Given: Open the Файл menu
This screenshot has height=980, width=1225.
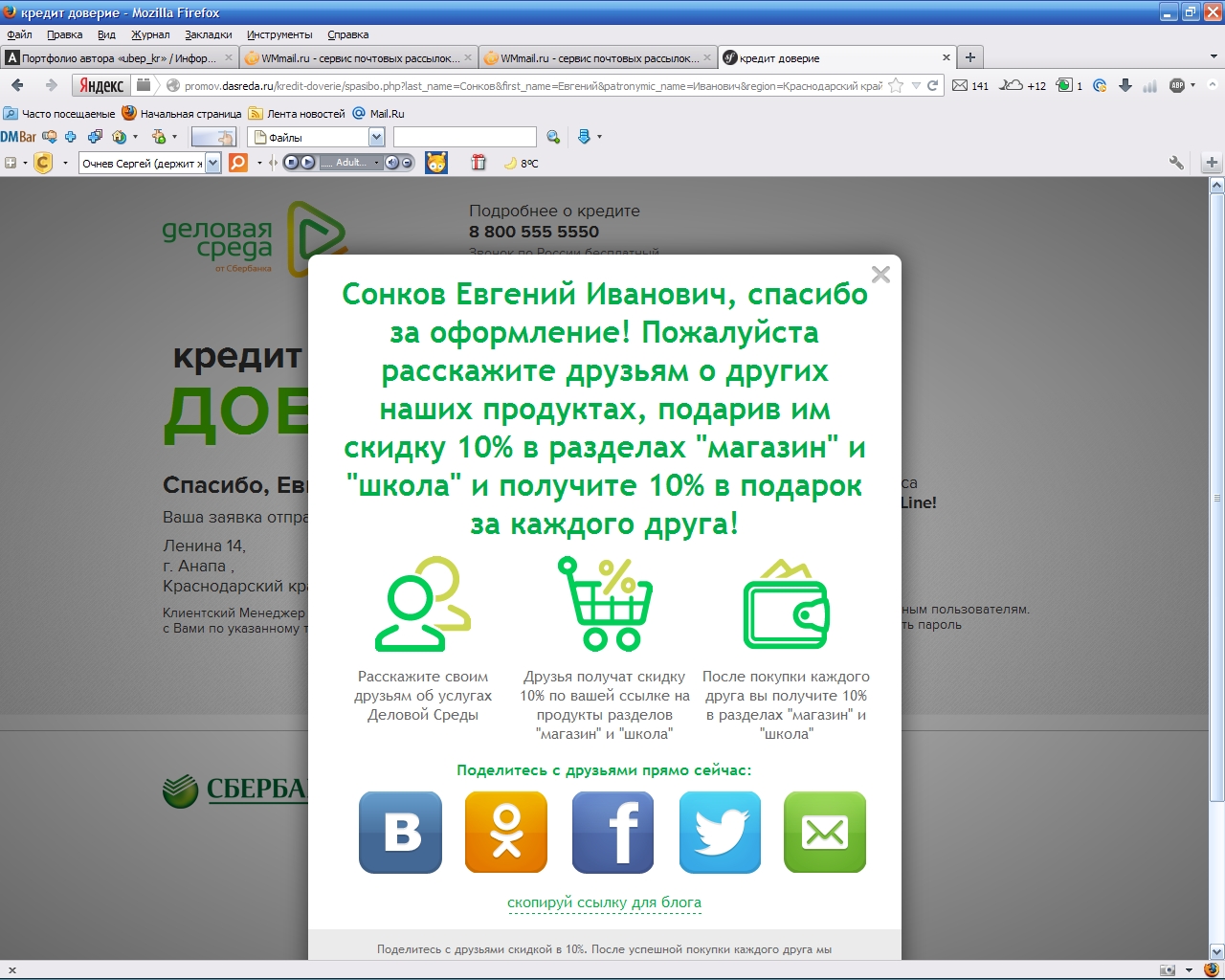Looking at the screenshot, I should tap(19, 34).
